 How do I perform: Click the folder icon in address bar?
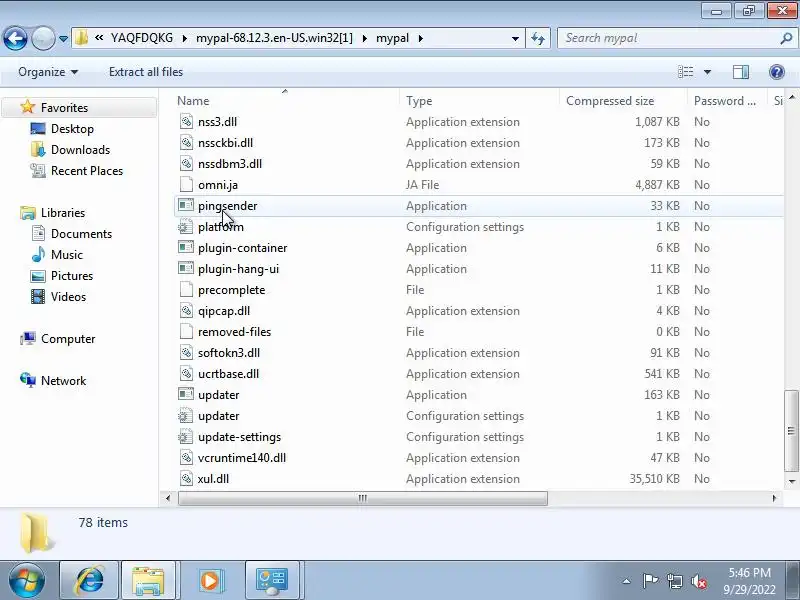(x=81, y=38)
